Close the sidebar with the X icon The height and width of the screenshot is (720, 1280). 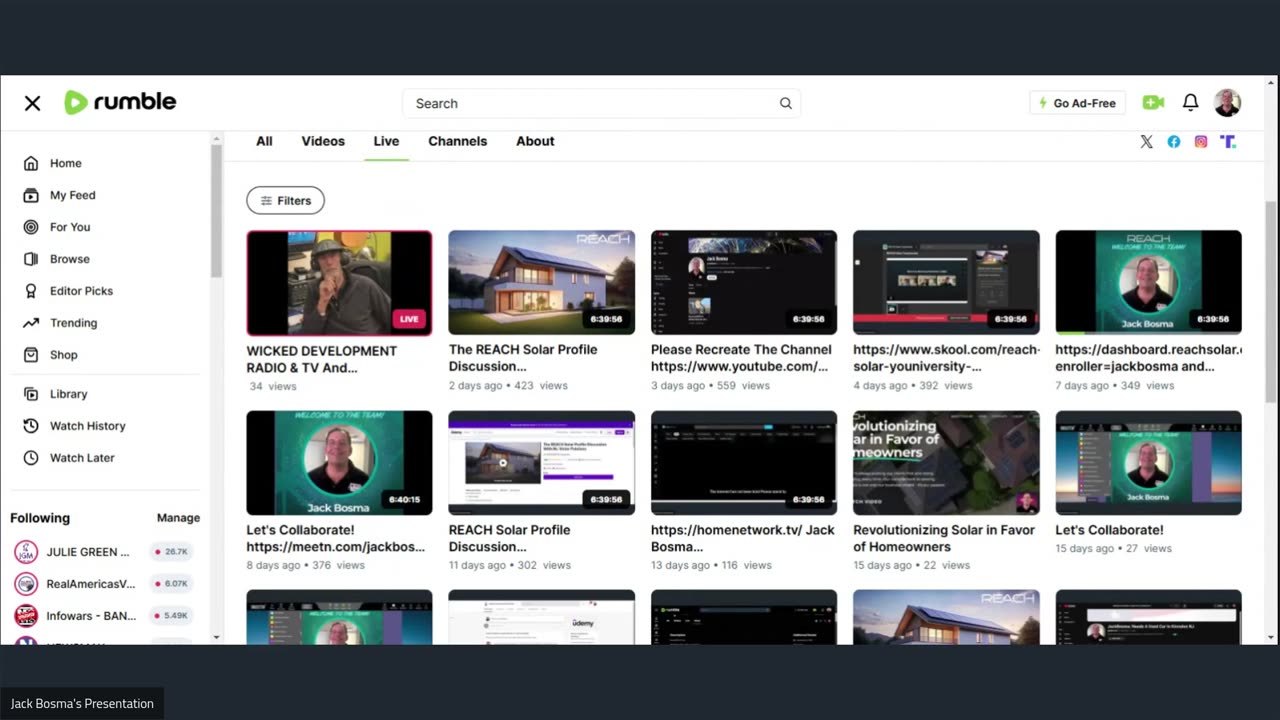pyautogui.click(x=32, y=103)
